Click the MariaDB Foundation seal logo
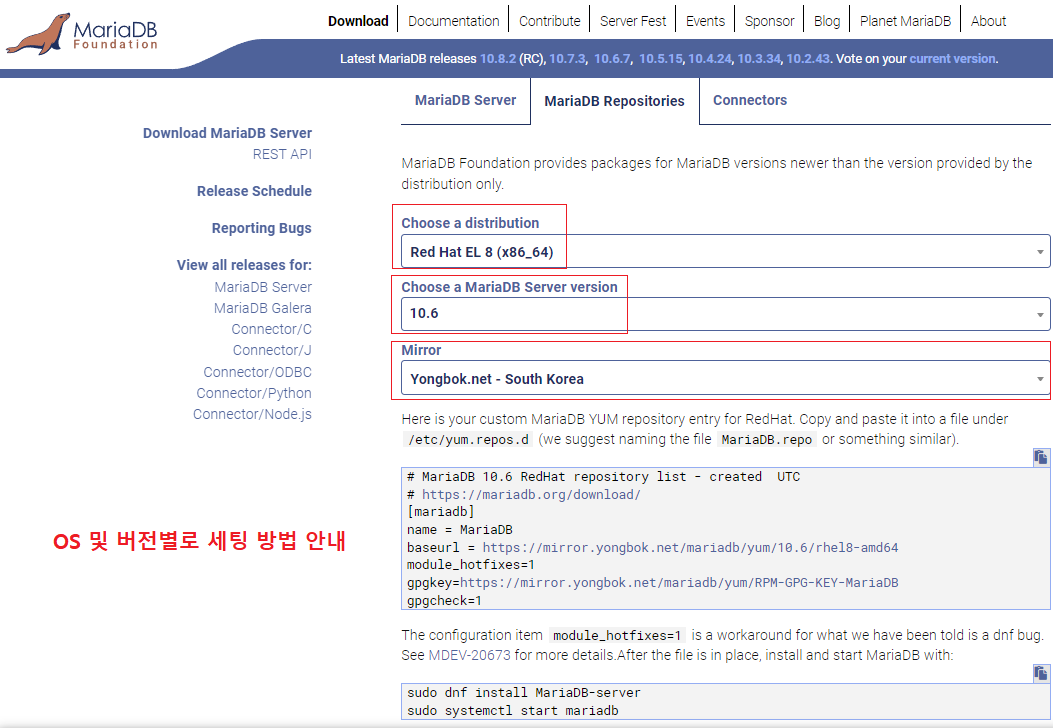The width and height of the screenshot is (1053, 728). pyautogui.click(x=81, y=33)
